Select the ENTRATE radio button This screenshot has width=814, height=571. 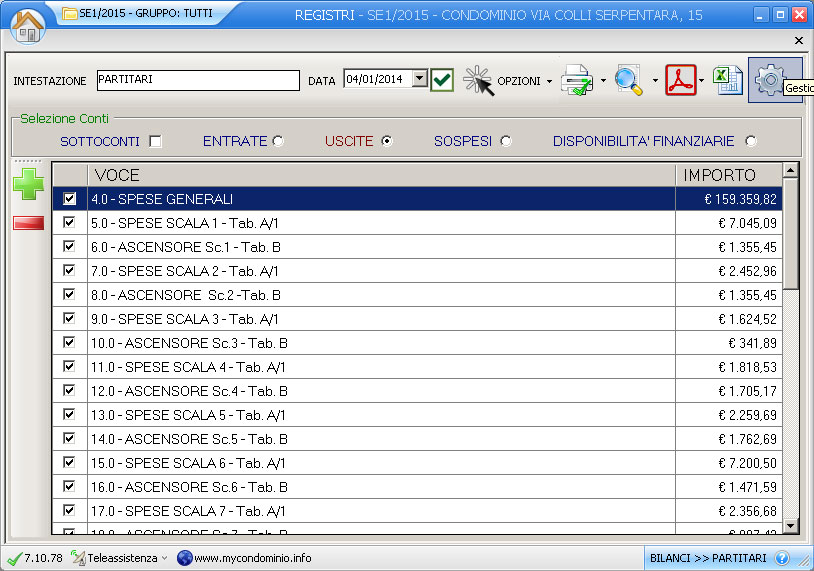[x=278, y=141]
